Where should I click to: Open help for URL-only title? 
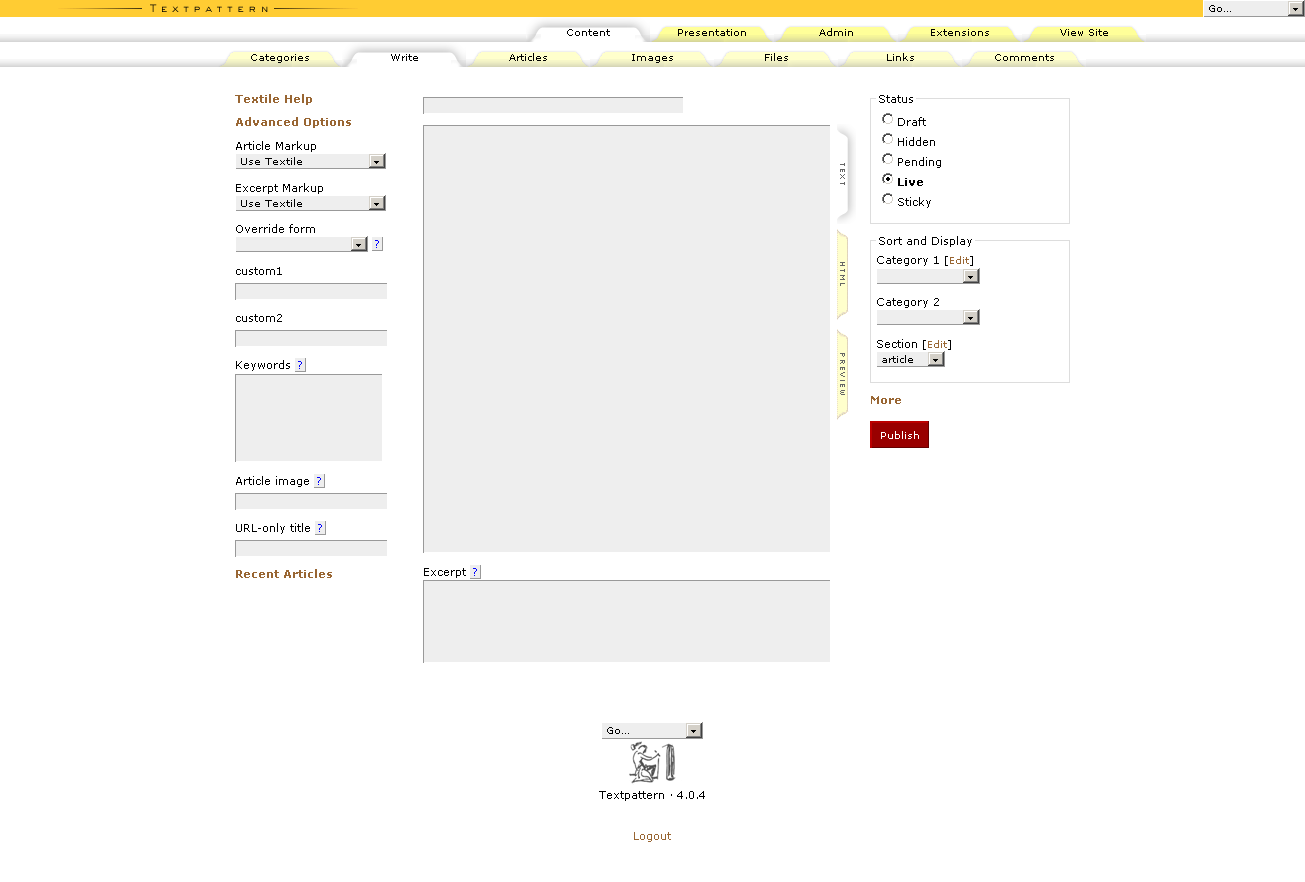click(320, 528)
